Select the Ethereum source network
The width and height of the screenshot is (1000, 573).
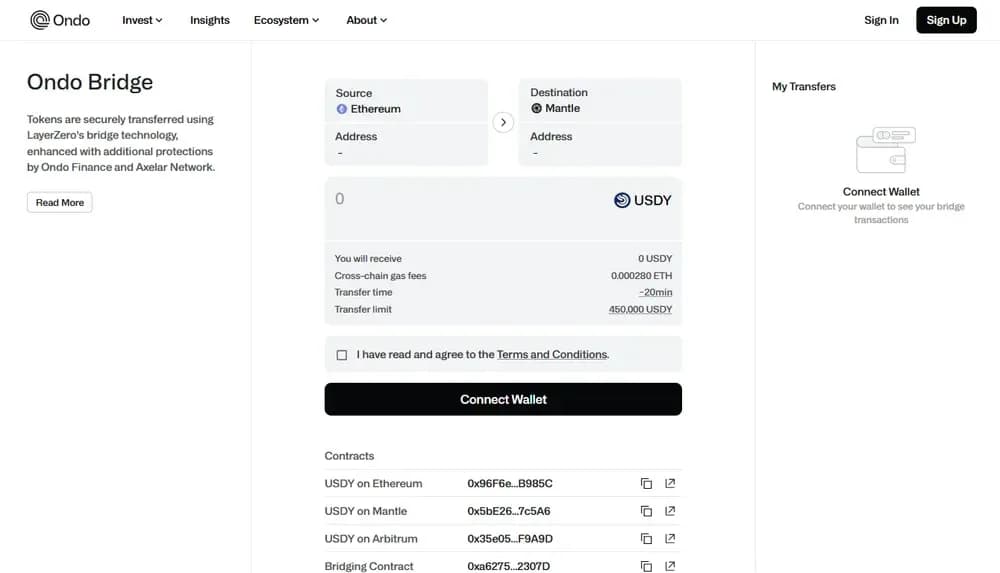click(369, 109)
